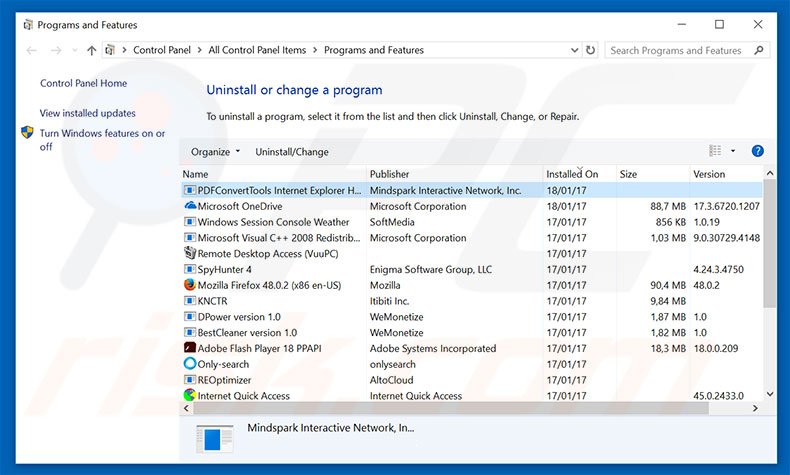Click Only-search publisher onlysearch
Viewport: 790px width, 475px height.
tap(392, 364)
